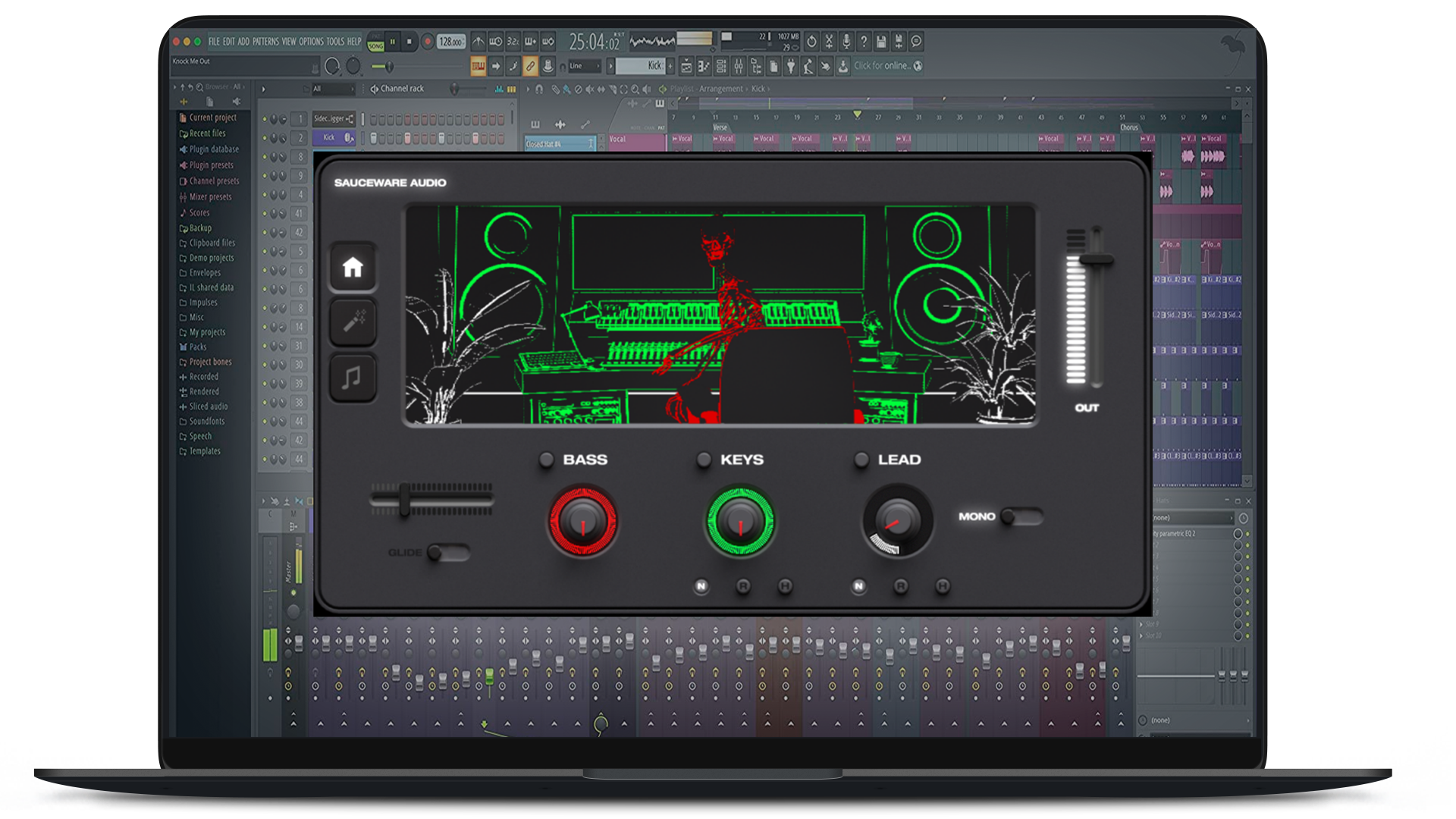This screenshot has width=1456, height=819.
Task: Open the OPTIONS menu
Action: point(311,42)
